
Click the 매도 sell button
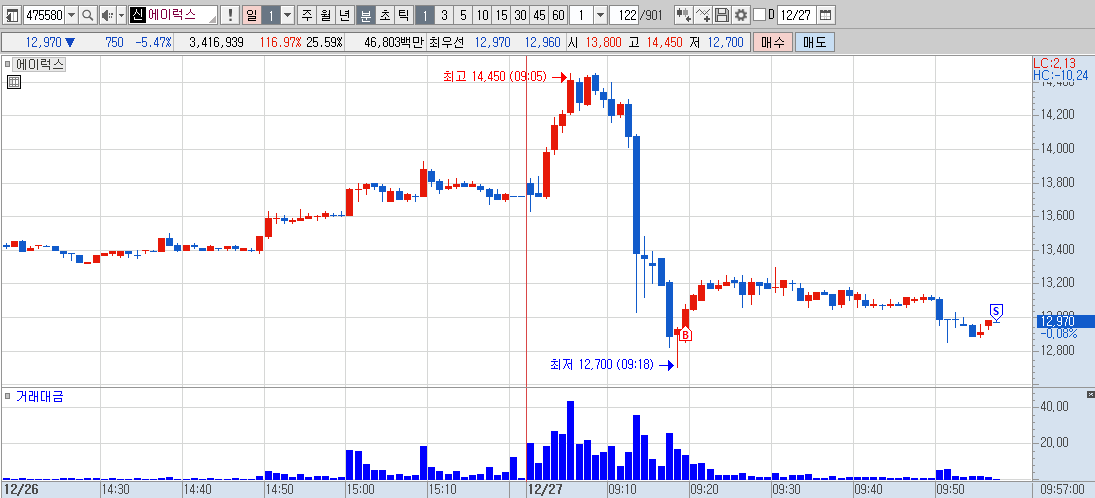click(x=814, y=43)
